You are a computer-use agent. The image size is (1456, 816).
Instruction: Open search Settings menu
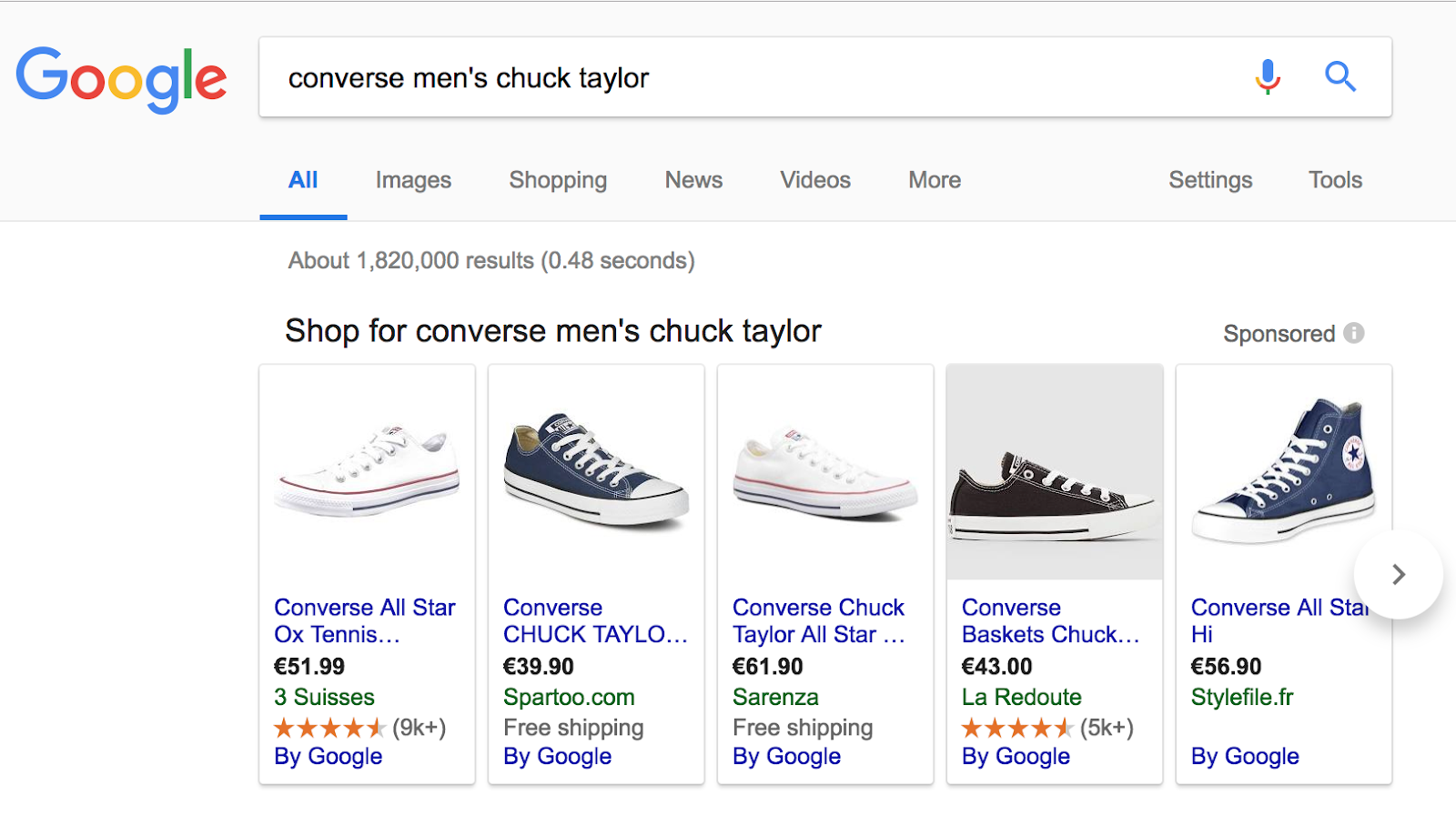coord(1210,180)
